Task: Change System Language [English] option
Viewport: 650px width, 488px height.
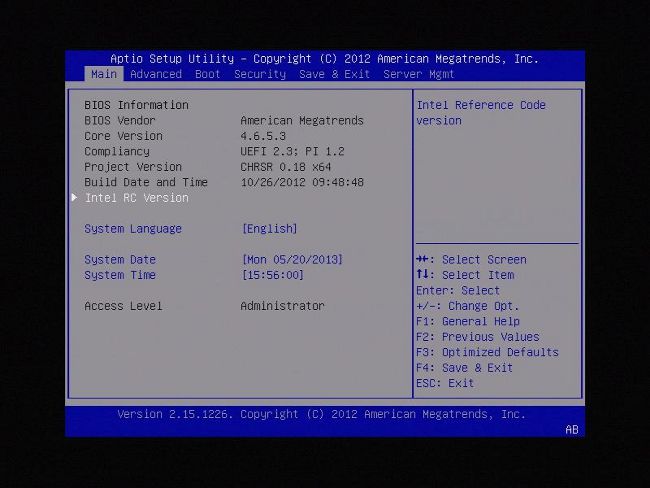Action: point(269,229)
